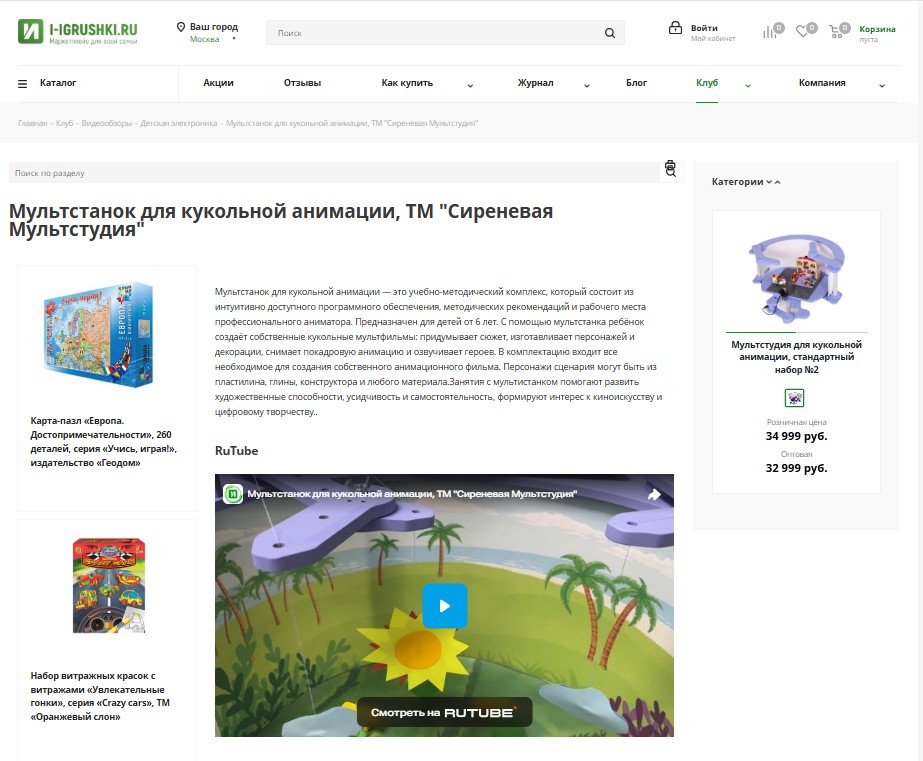This screenshot has width=923, height=761.
Task: Open the shopping cart icon
Action: (836, 32)
